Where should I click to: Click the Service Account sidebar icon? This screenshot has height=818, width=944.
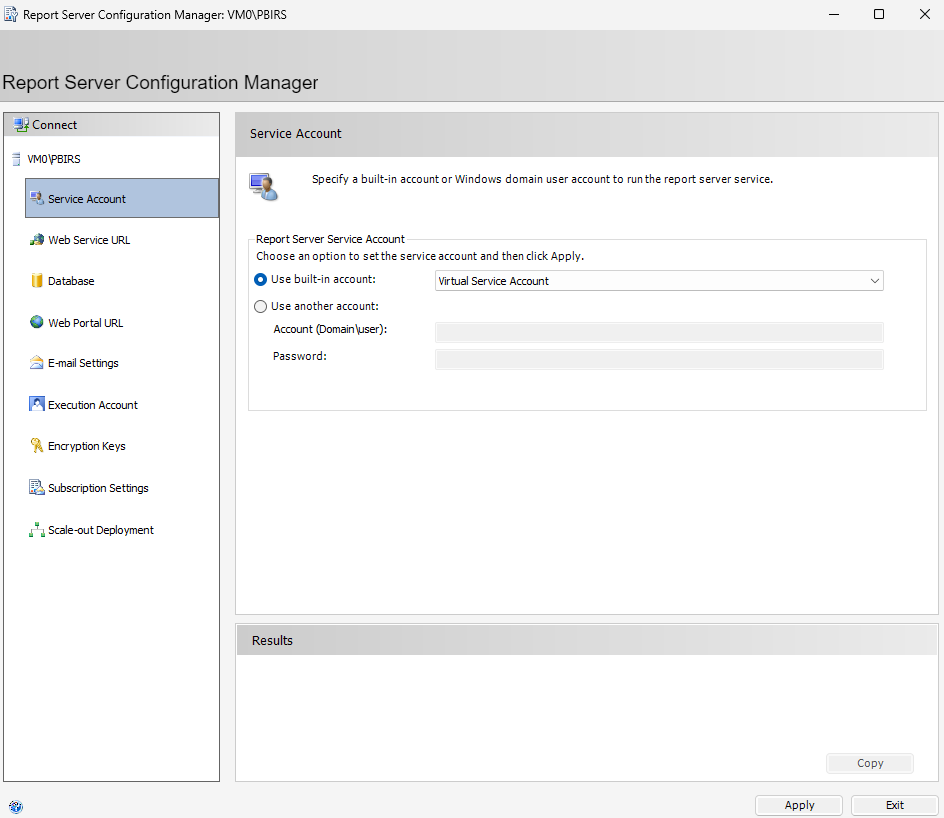tap(37, 198)
